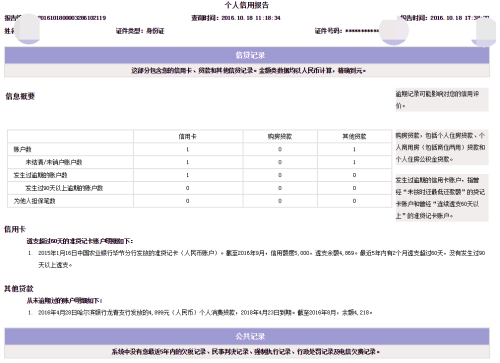Screen dimensions: 500x363
Task: Click the side note starting '发生过逾期的信用卡账户'
Action: (442, 198)
